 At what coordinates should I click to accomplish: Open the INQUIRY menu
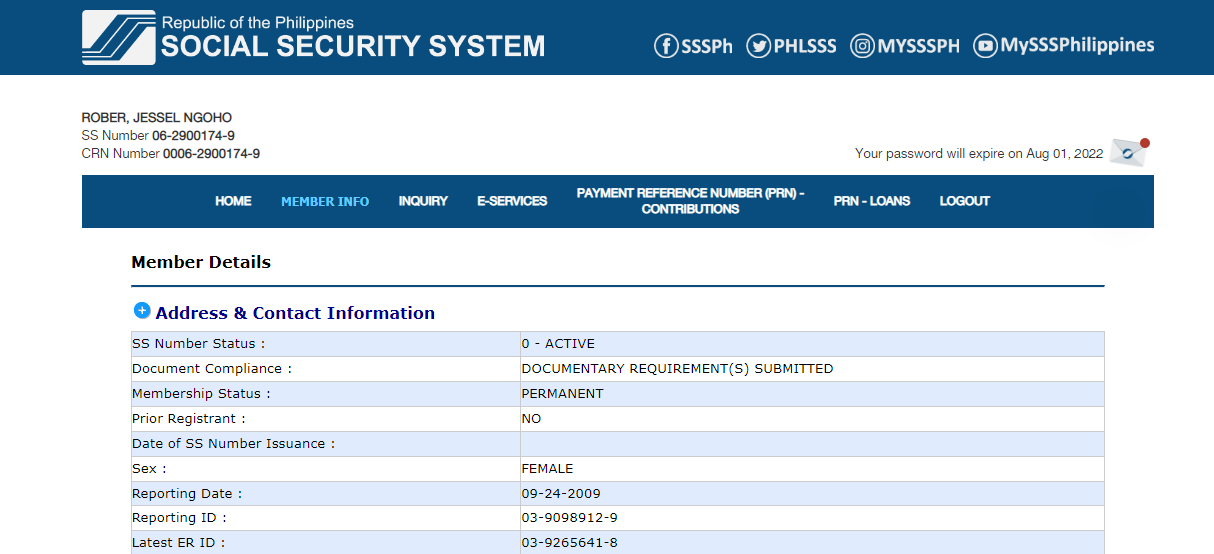(x=423, y=202)
